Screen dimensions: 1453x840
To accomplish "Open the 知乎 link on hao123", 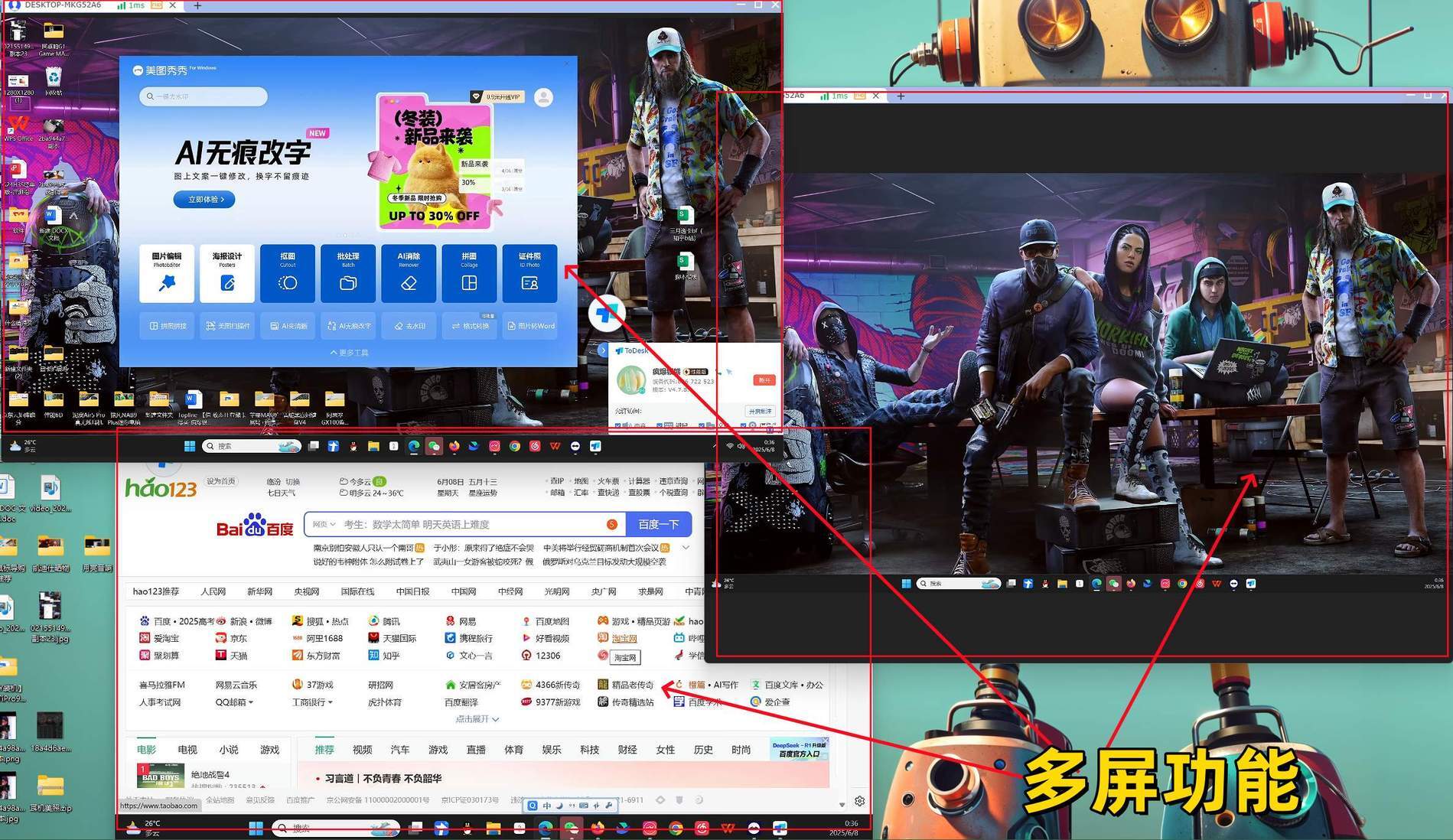I will pyautogui.click(x=391, y=656).
